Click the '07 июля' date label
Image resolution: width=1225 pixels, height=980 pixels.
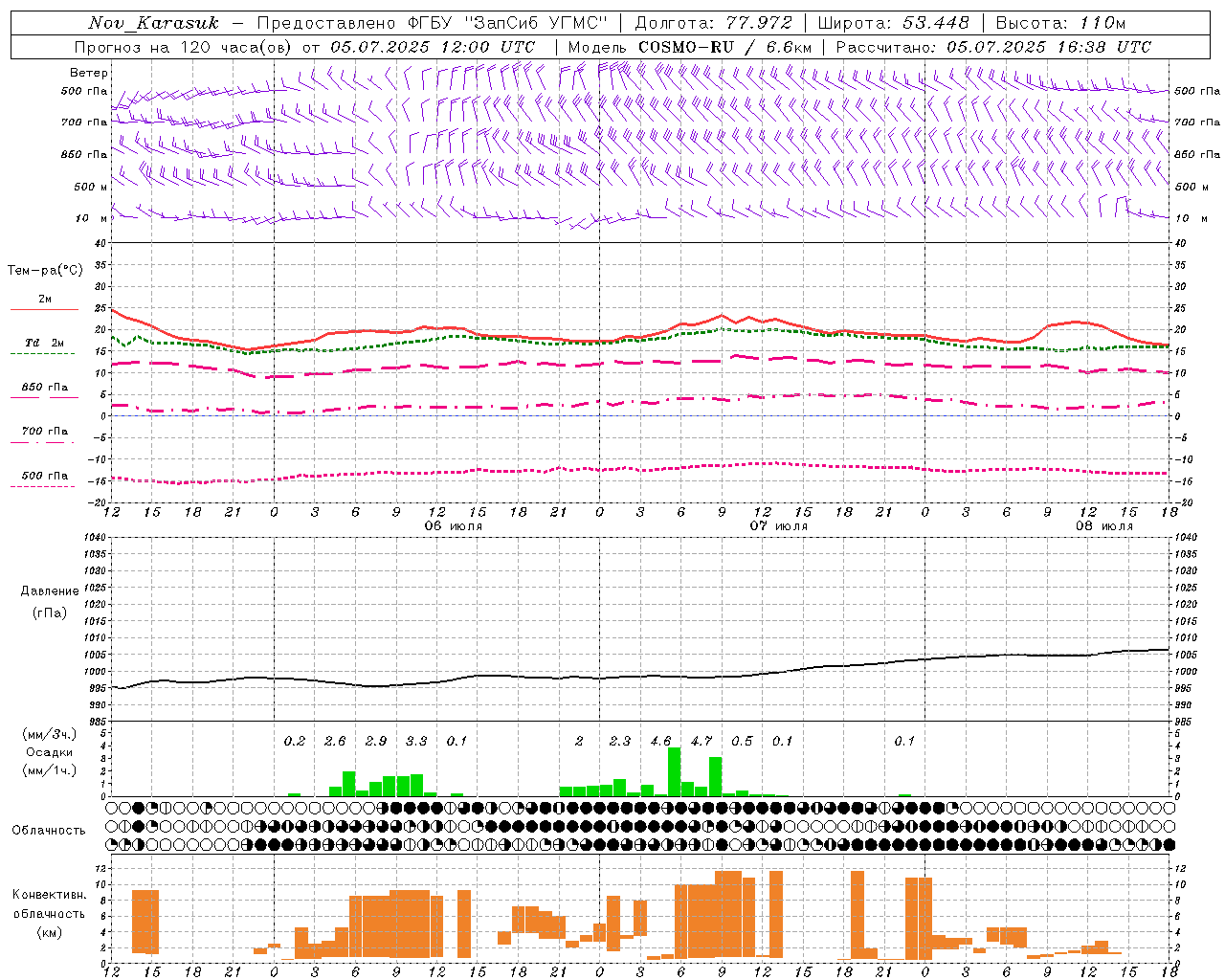pyautogui.click(x=779, y=526)
